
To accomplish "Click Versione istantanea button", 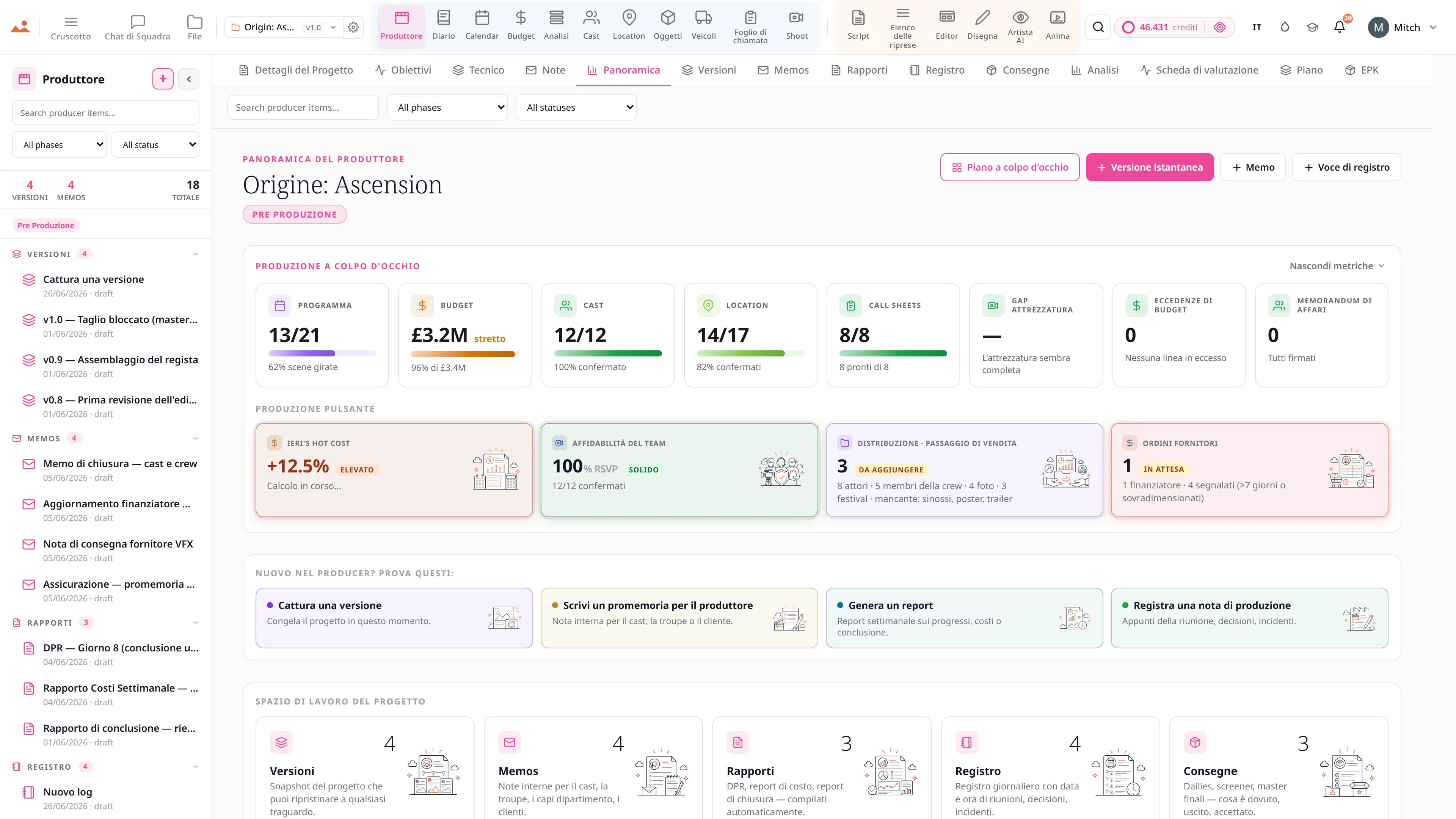I will 1150,167.
